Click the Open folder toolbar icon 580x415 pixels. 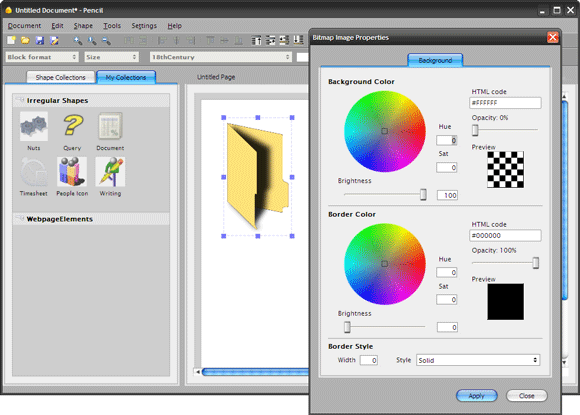click(25, 40)
